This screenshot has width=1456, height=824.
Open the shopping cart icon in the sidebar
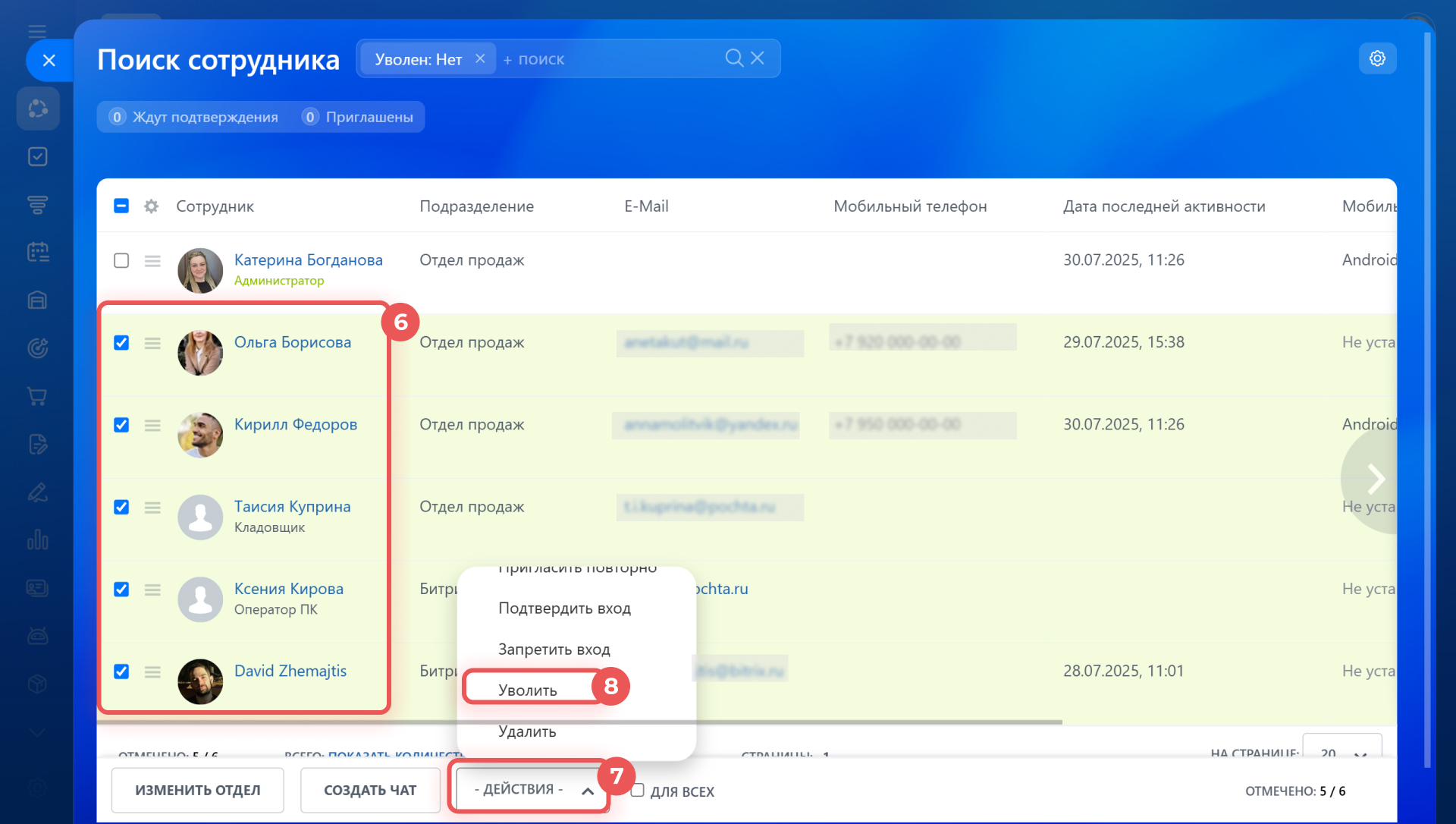37,396
